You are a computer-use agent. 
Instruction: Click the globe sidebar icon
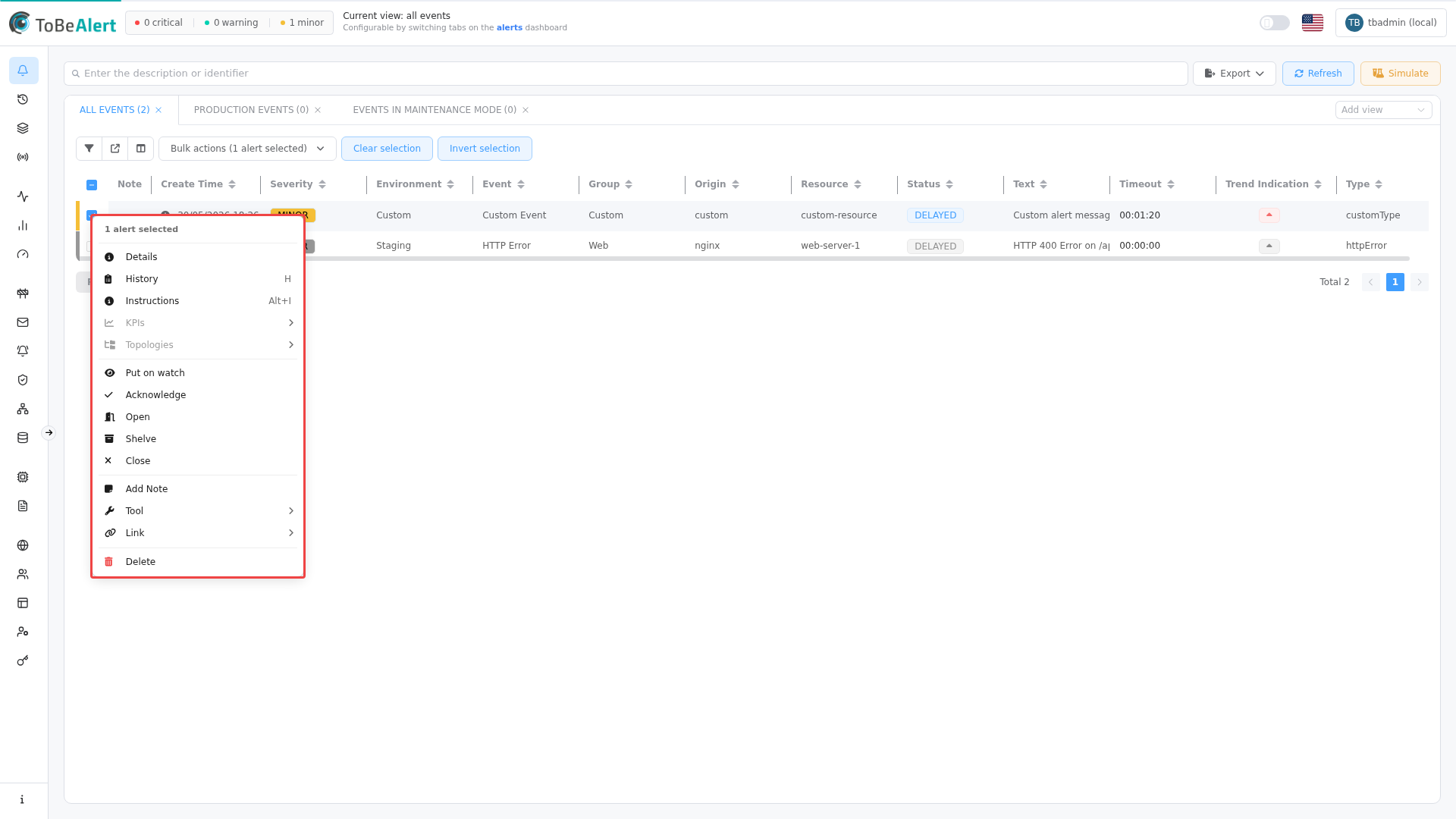click(23, 545)
